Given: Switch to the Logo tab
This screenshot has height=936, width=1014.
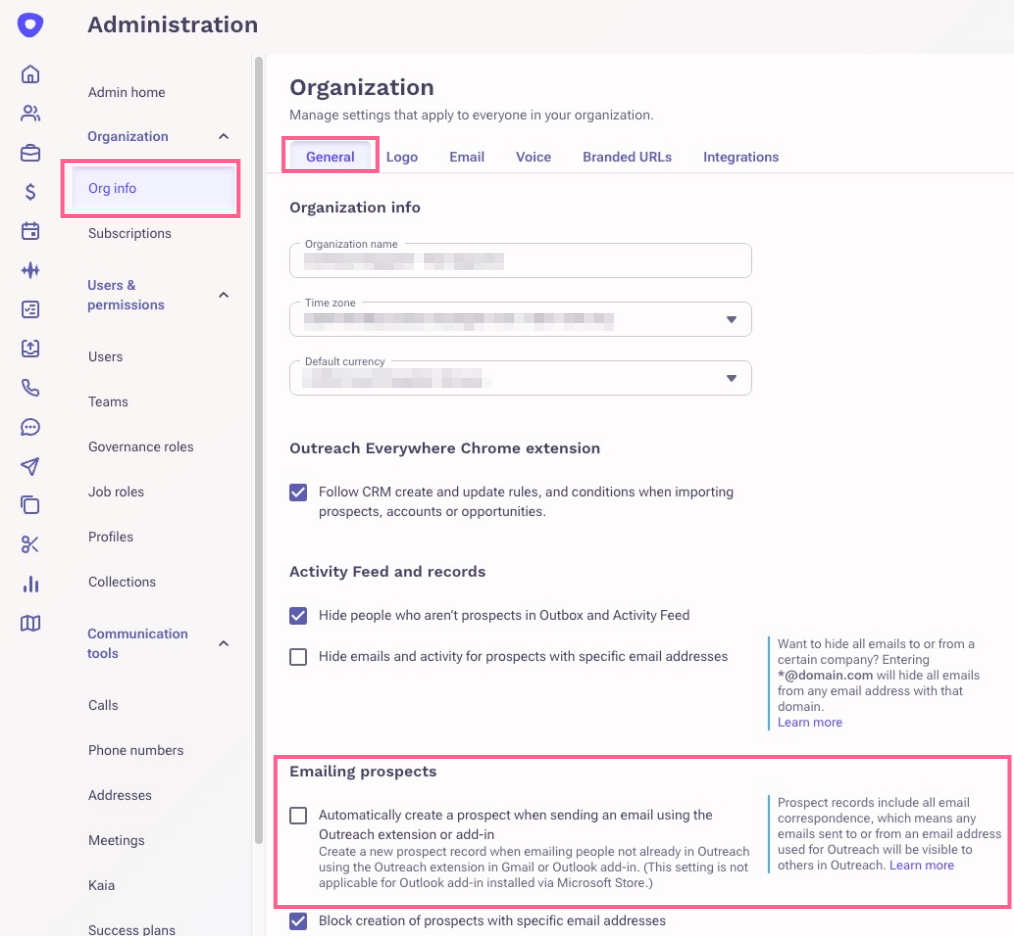Looking at the screenshot, I should pyautogui.click(x=402, y=157).
